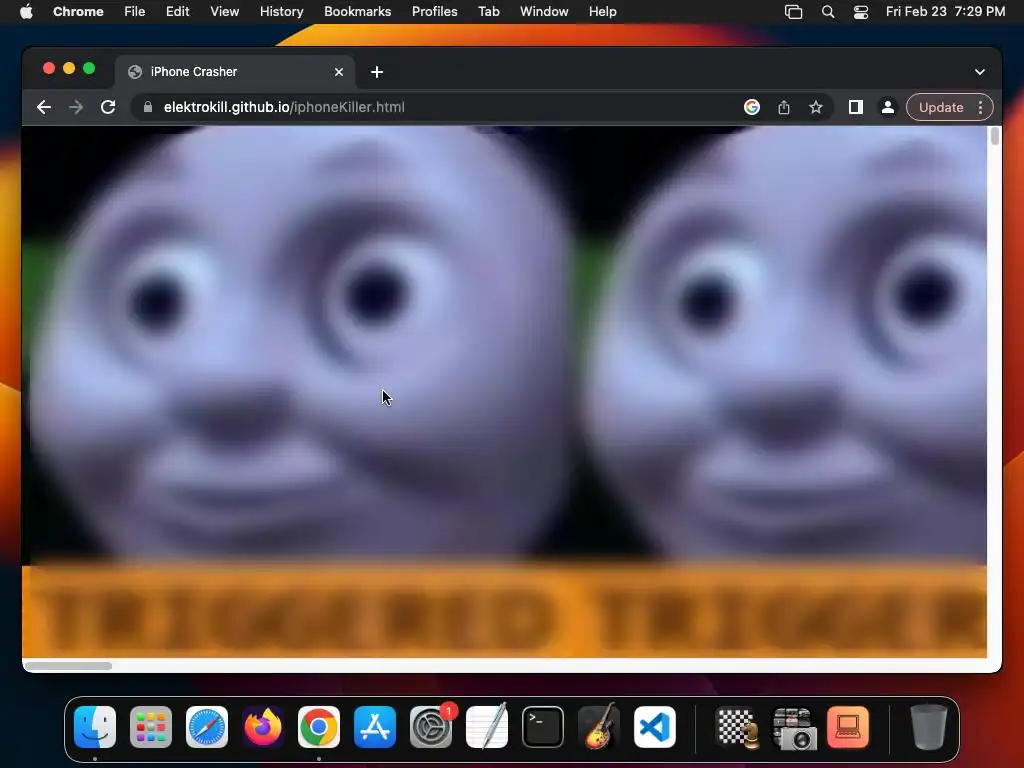Click the orange laptop app in dock
Screen dimensions: 1024x768
pos(848,727)
